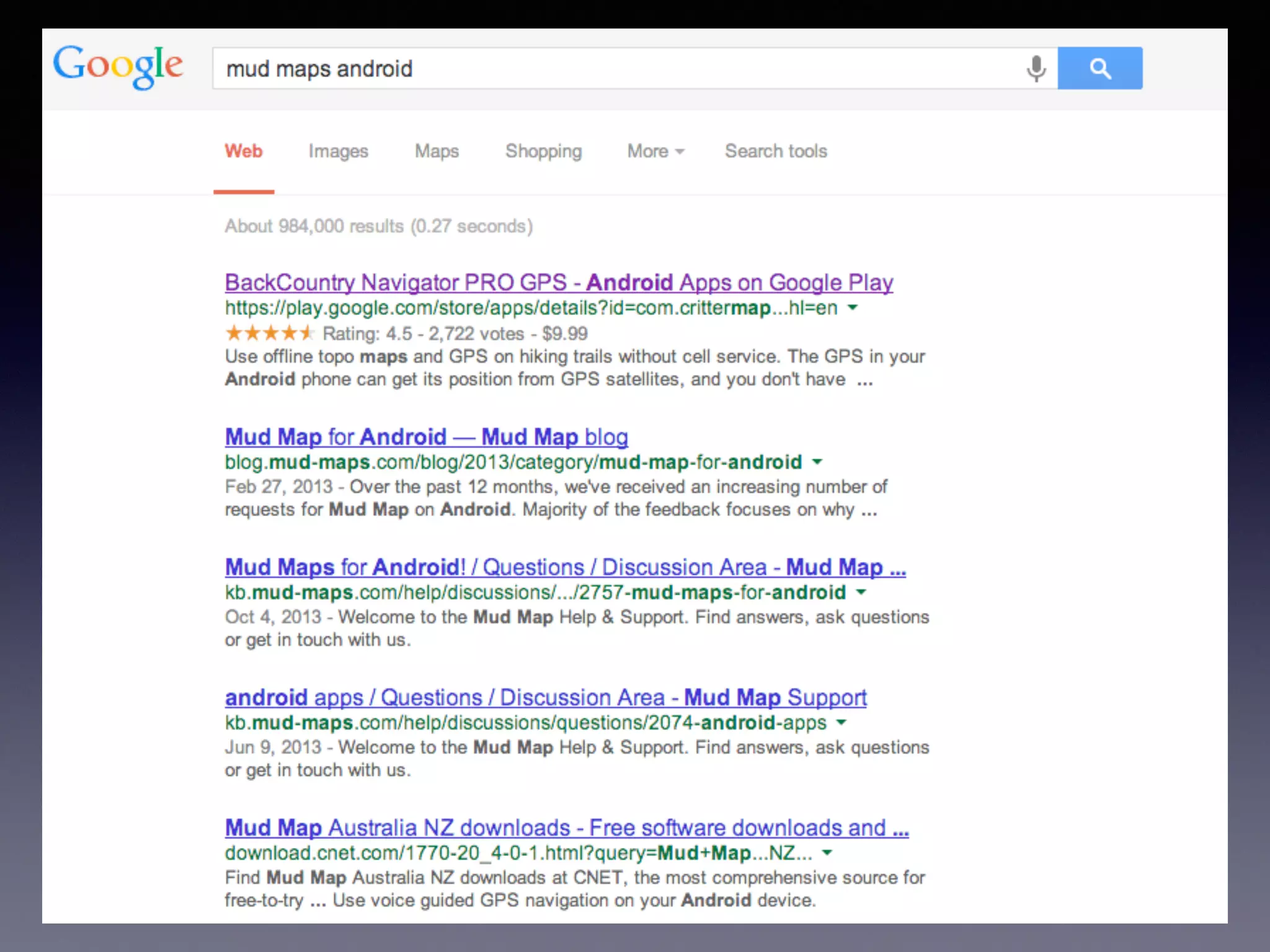Click the microphone voice search icon
This screenshot has height=952, width=1270.
1036,68
